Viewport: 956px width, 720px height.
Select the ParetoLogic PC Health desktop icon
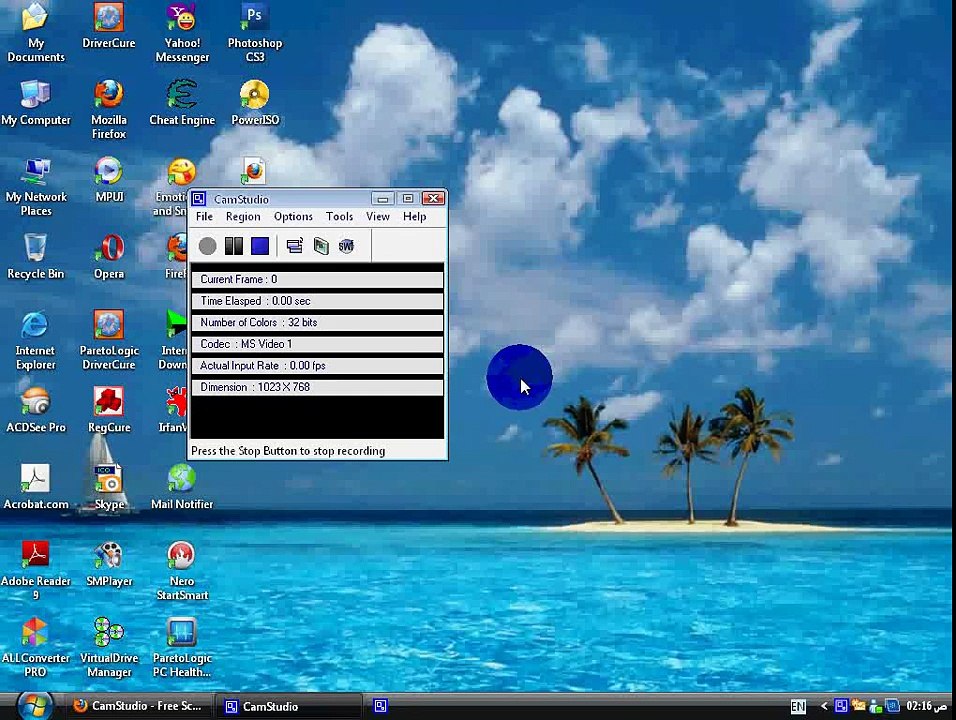tap(182, 647)
